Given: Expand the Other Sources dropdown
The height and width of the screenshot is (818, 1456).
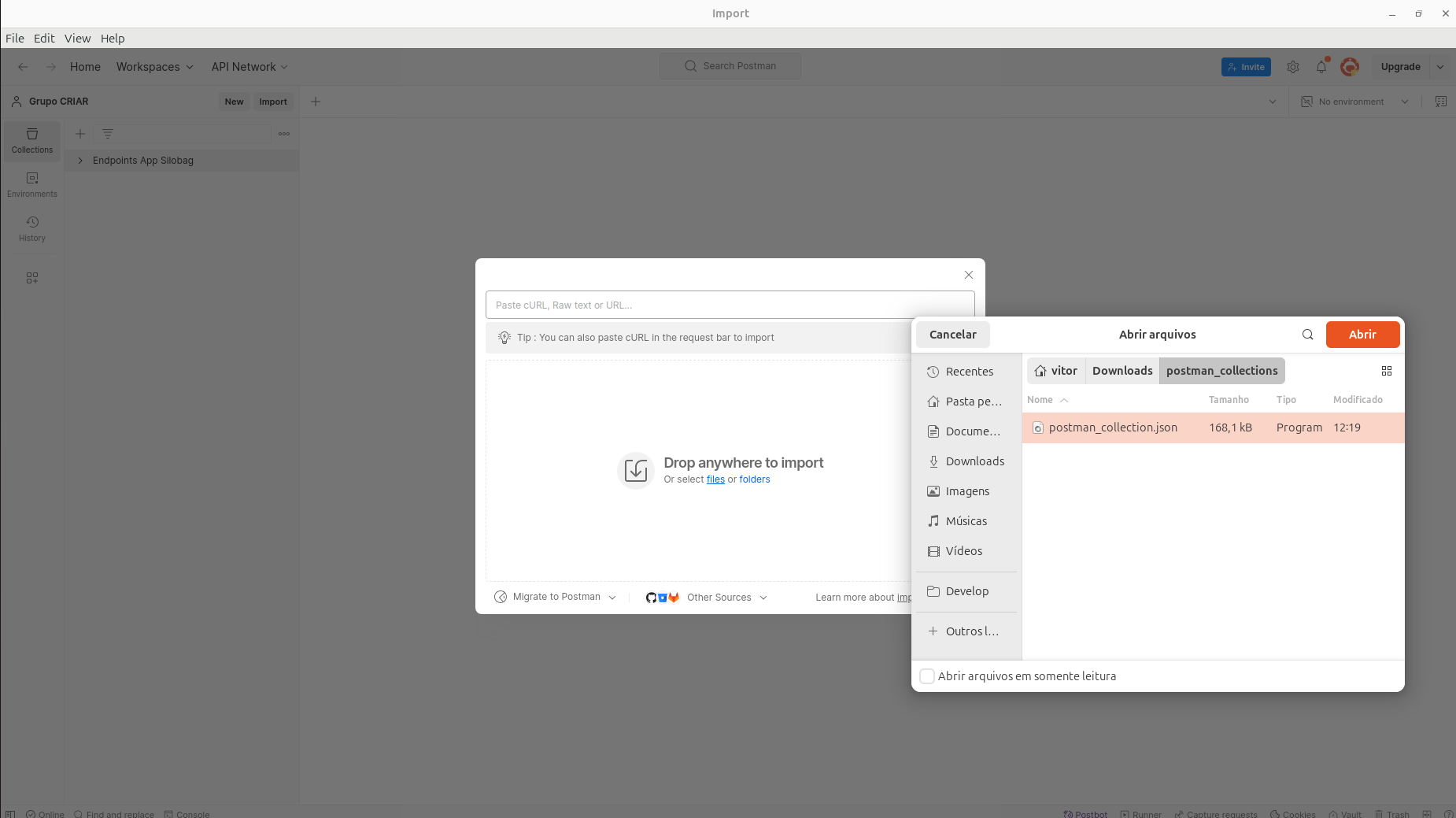Looking at the screenshot, I should pyautogui.click(x=726, y=598).
